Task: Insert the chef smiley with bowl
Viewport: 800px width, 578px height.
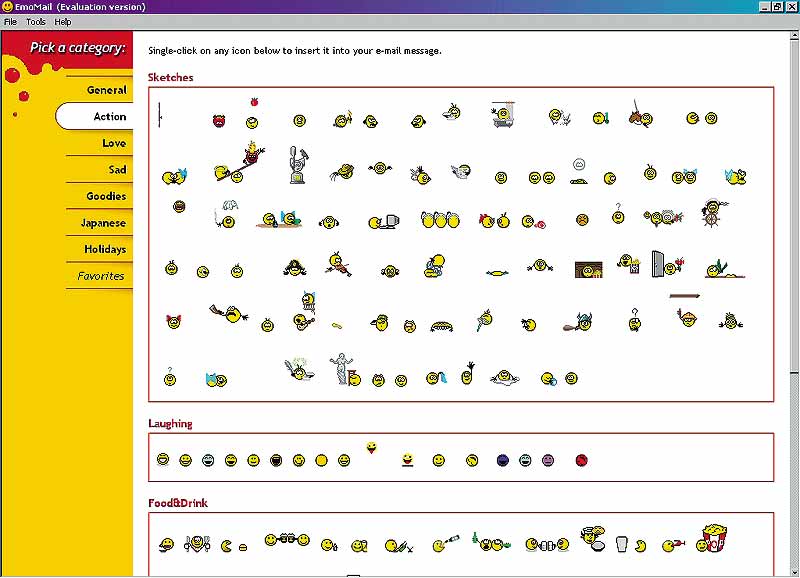Action: (592, 539)
